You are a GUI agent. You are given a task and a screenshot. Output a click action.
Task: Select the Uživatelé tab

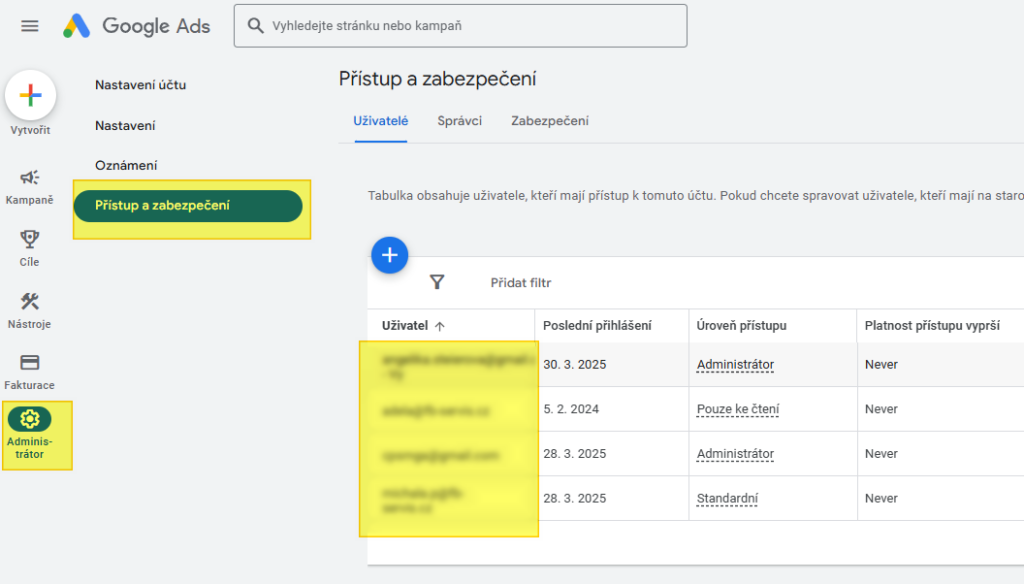click(380, 121)
